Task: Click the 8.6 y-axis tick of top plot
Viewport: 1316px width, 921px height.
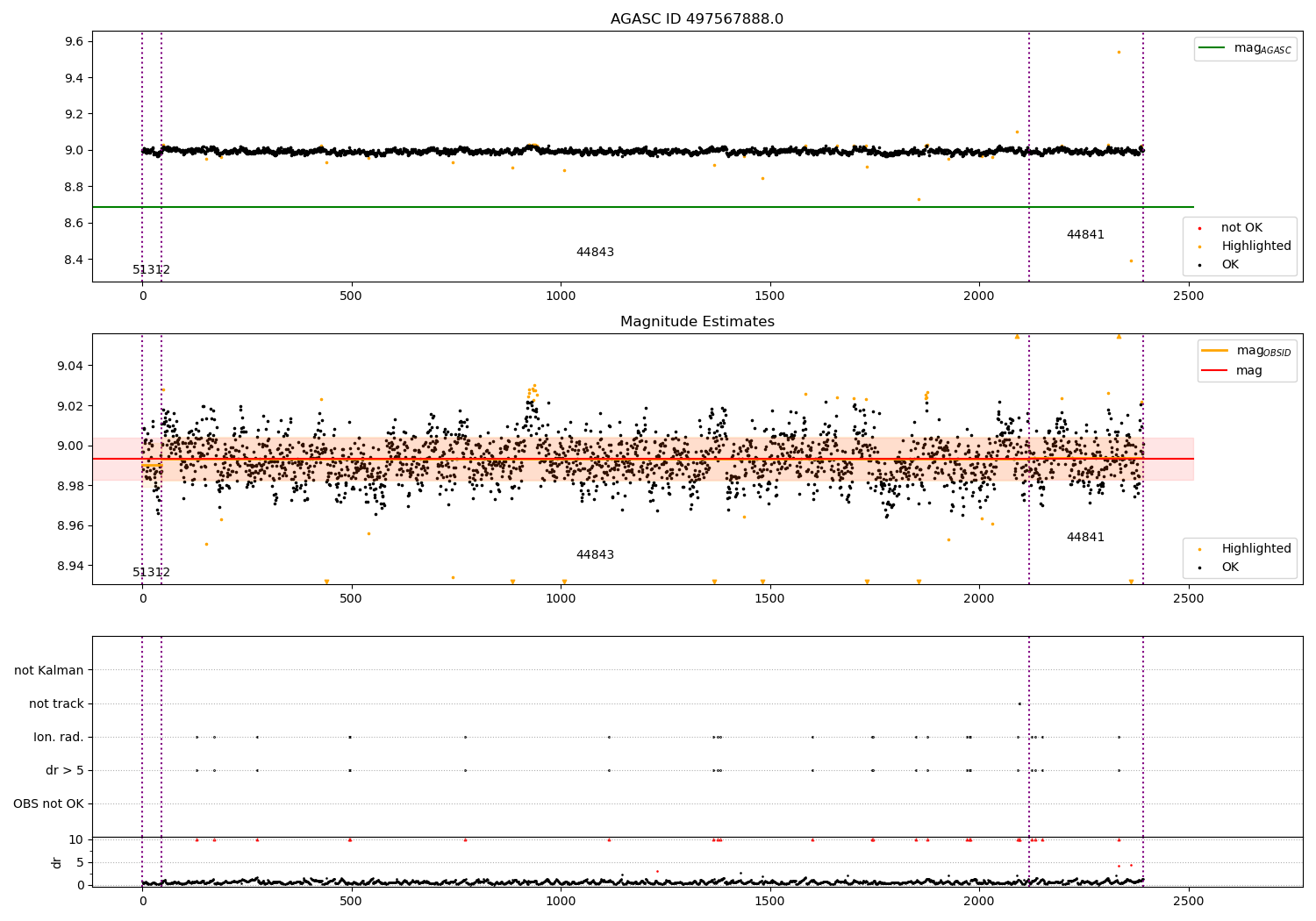Action: [x=74, y=224]
